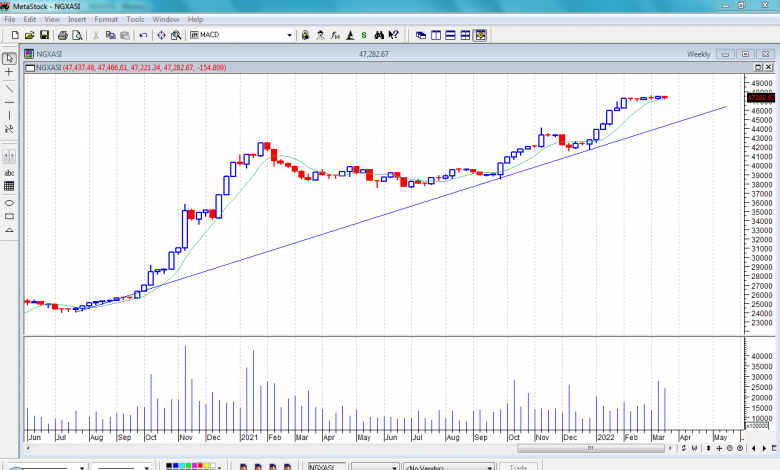
Task: Toggle the pointer selection tool
Action: [x=9, y=58]
